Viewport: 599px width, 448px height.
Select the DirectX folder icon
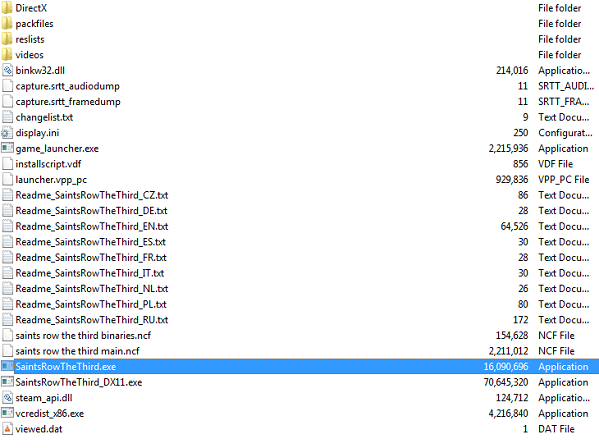(x=7, y=8)
